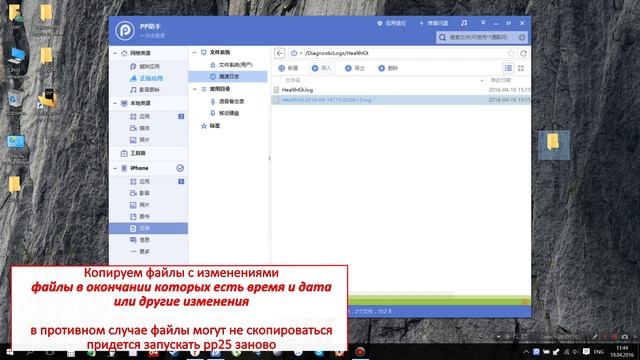
Task: Select highlighted files item under iPhone
Action: point(149,228)
